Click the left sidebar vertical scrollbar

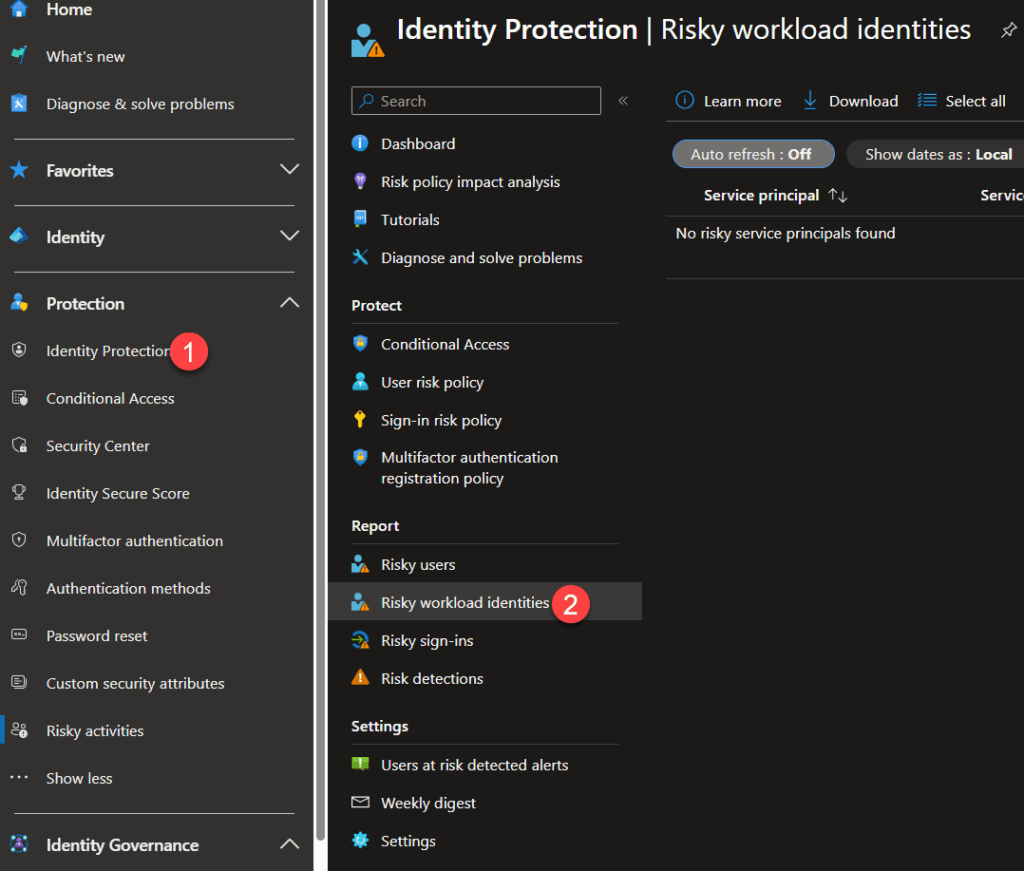point(320,418)
